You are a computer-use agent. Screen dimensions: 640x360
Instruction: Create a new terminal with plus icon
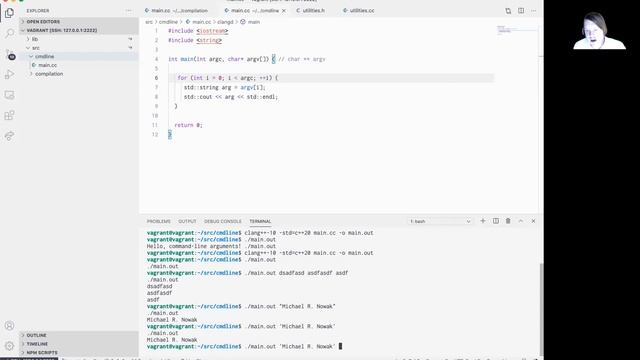coord(483,221)
